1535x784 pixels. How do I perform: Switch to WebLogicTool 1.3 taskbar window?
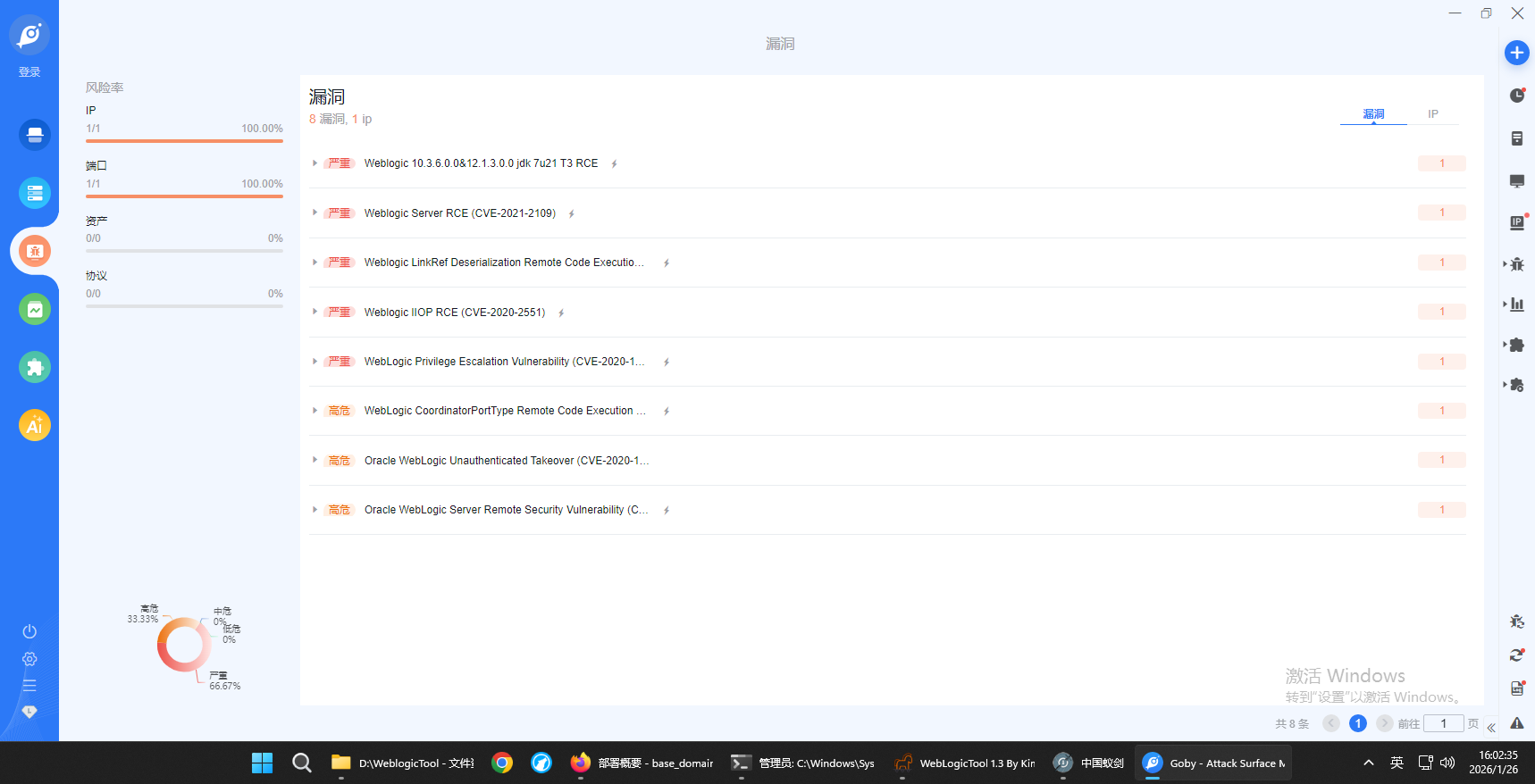click(x=965, y=763)
